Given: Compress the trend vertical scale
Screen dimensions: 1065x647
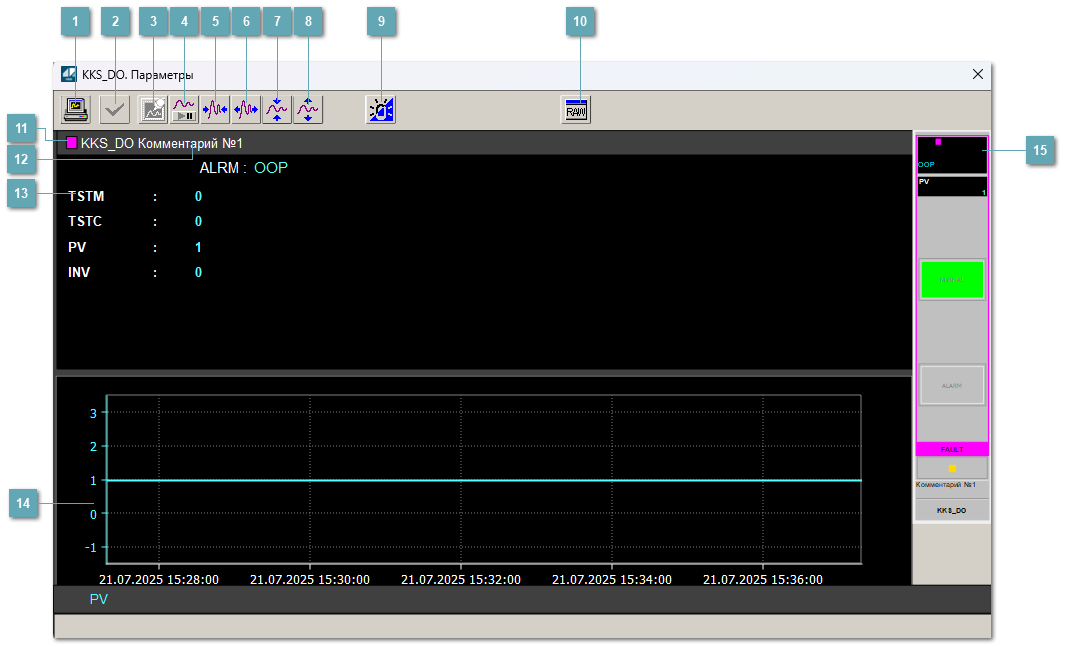Looking at the screenshot, I should coord(277,110).
